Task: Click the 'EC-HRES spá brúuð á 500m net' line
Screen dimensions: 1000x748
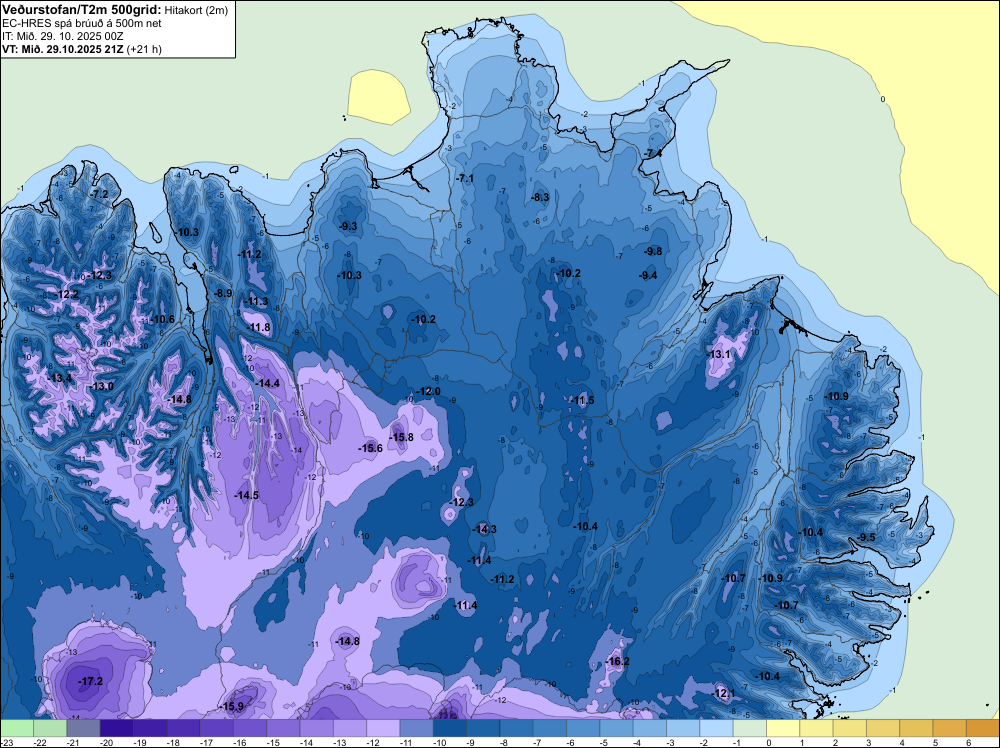Action: tap(82, 24)
